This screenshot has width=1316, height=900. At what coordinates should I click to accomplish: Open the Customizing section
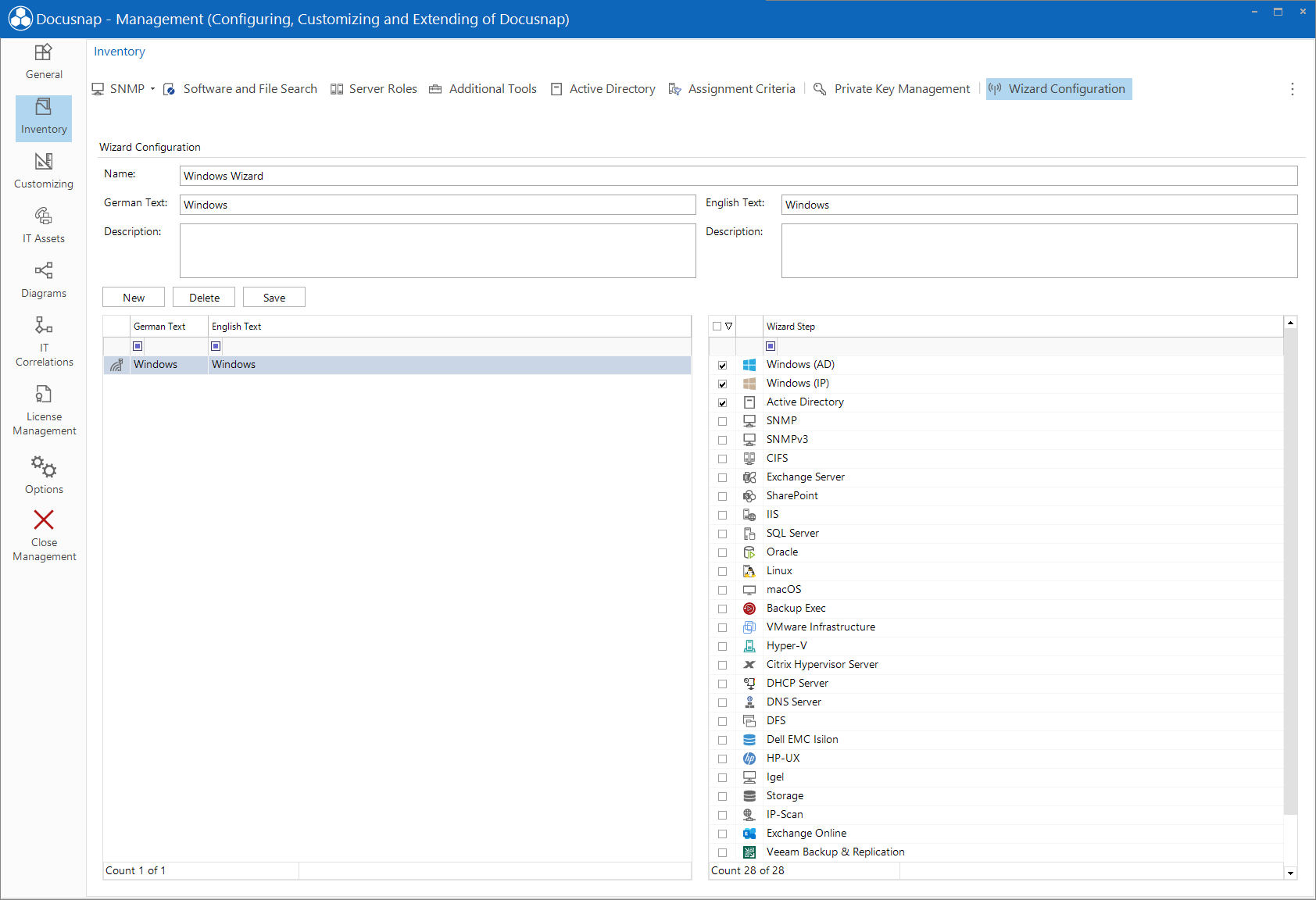[x=44, y=171]
